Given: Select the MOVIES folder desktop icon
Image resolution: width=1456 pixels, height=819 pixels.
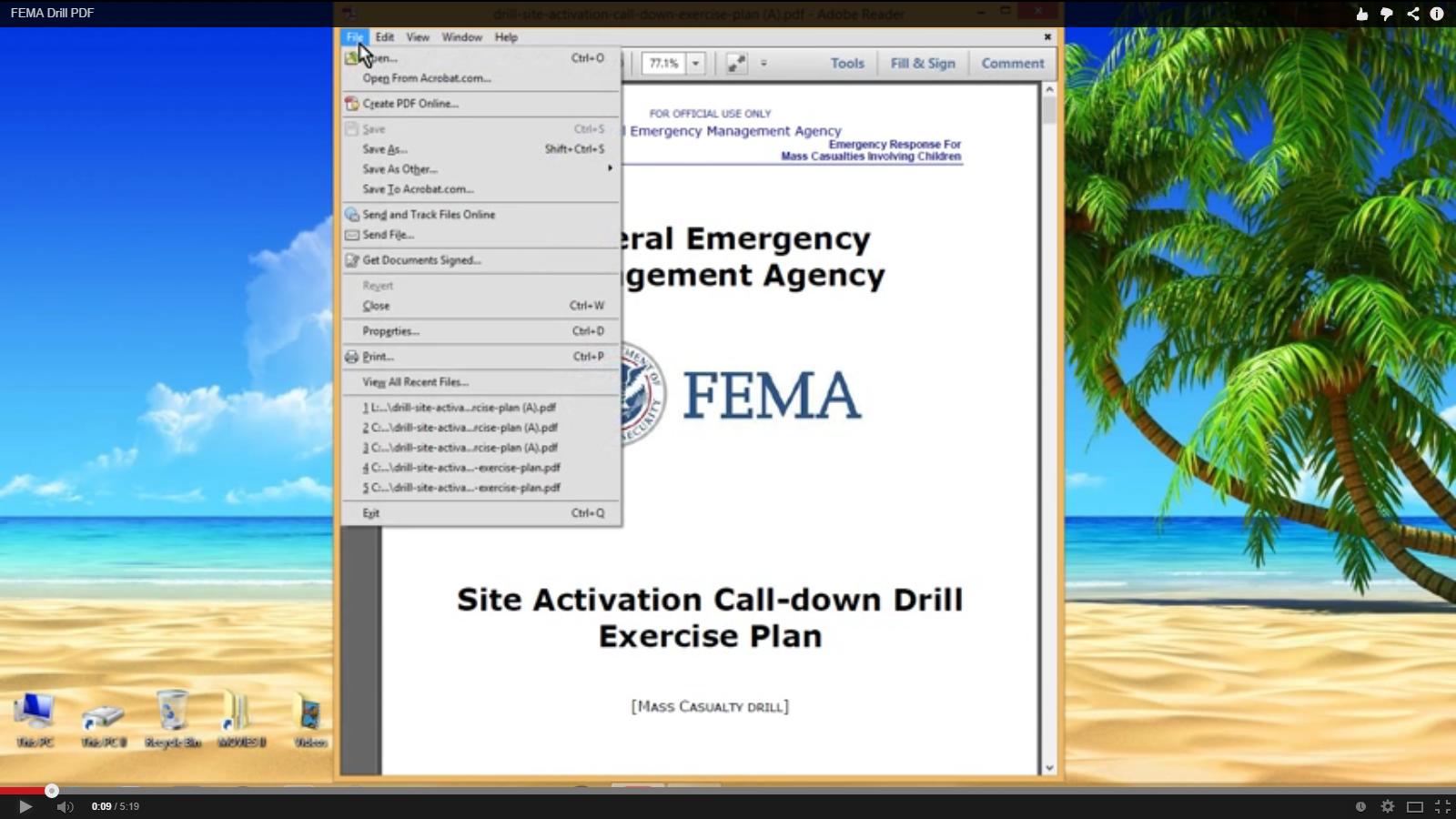Looking at the screenshot, I should [x=241, y=720].
